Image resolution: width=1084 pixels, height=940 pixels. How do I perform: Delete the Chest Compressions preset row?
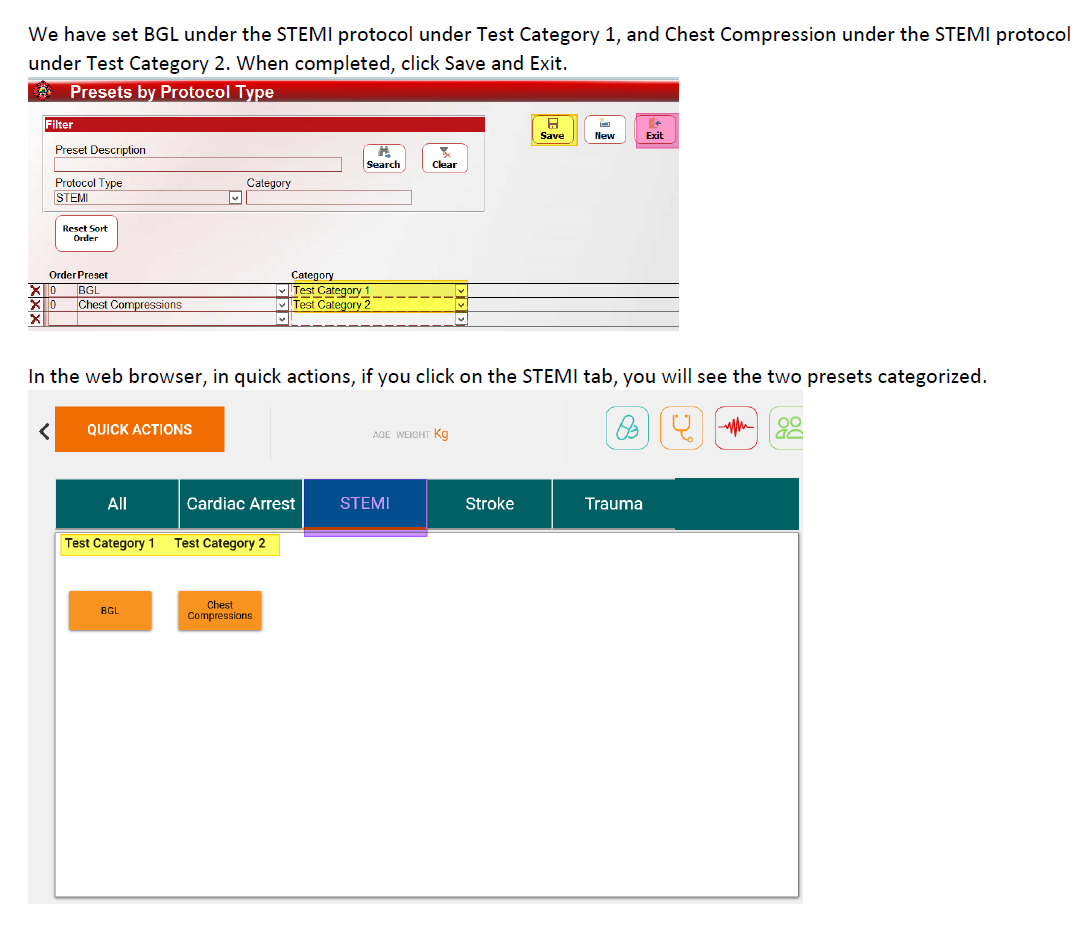pyautogui.click(x=35, y=305)
